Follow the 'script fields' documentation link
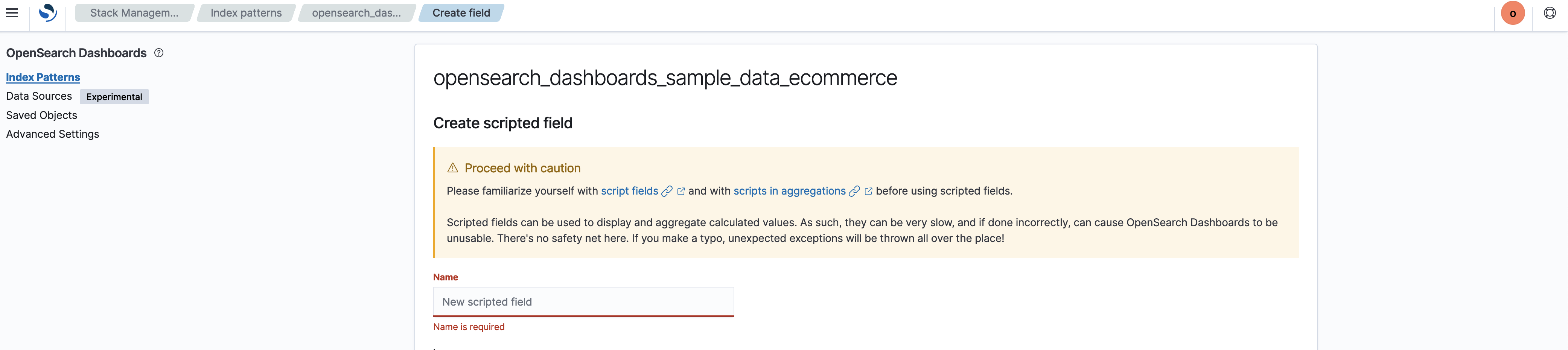The width and height of the screenshot is (1568, 350). 629,190
